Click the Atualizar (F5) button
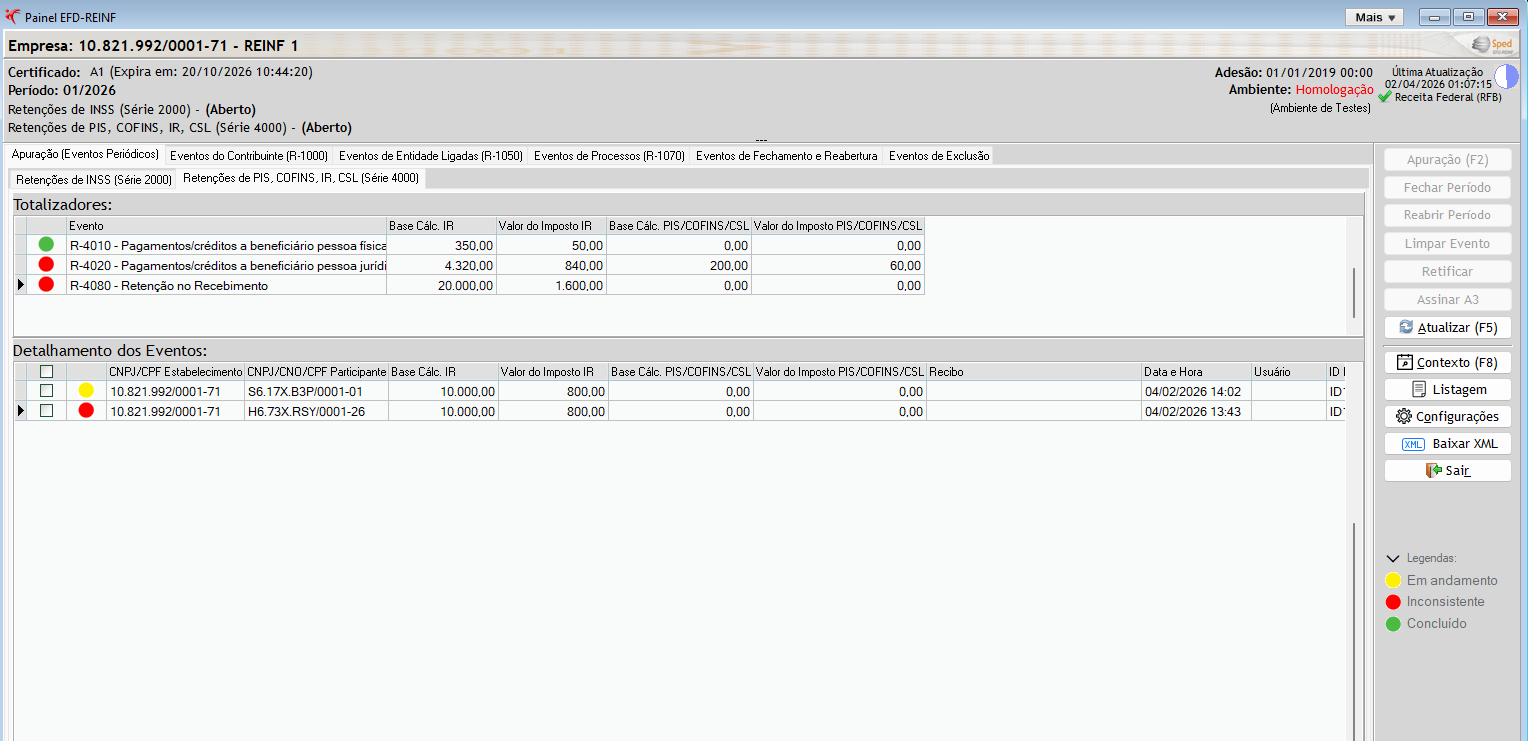The height and width of the screenshot is (741, 1528). coord(1447,327)
